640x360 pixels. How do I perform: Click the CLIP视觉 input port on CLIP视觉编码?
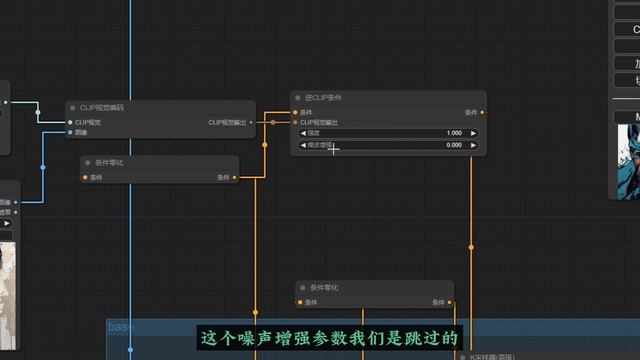70,122
